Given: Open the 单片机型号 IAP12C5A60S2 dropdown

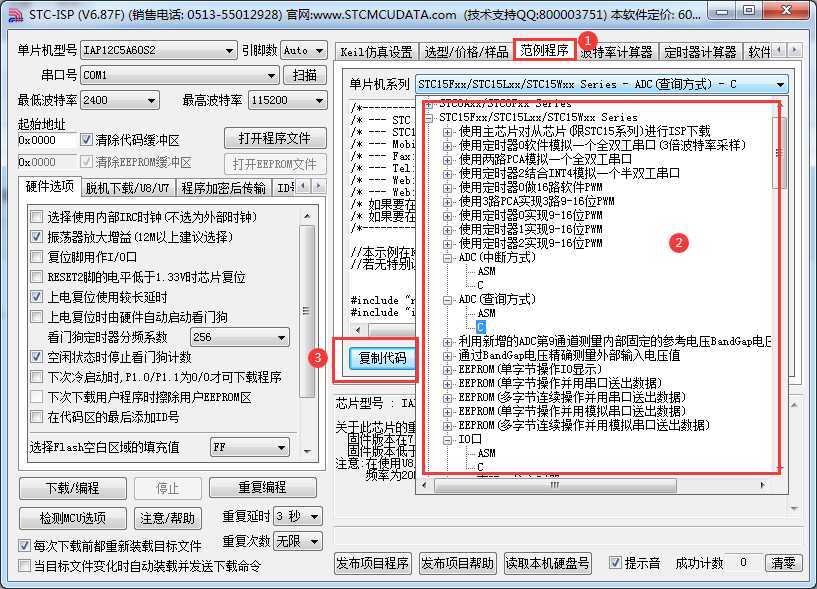Looking at the screenshot, I should click(158, 51).
